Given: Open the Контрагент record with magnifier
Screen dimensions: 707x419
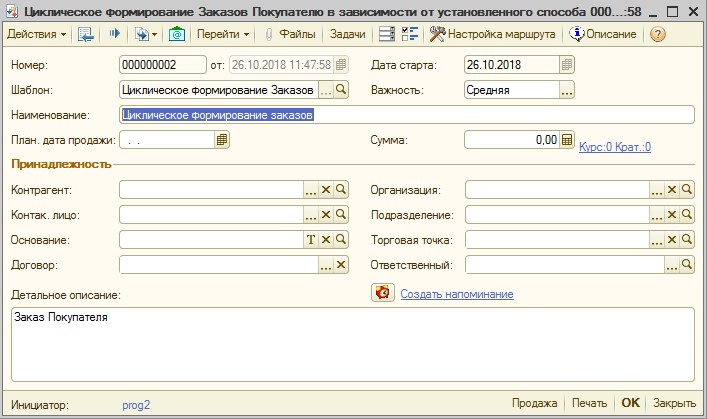Looking at the screenshot, I should click(x=341, y=190).
